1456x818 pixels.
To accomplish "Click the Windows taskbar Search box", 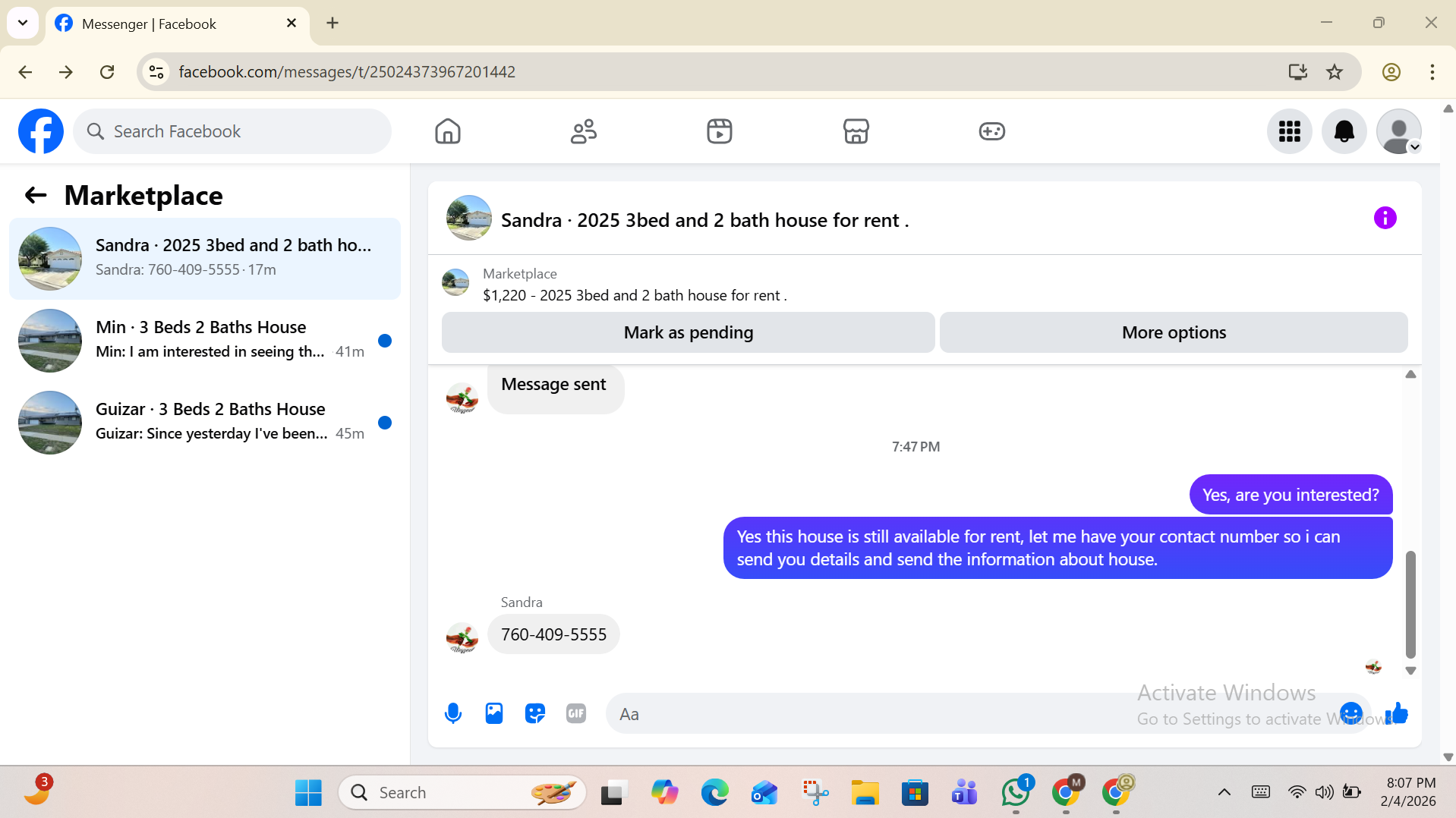I will (x=462, y=793).
